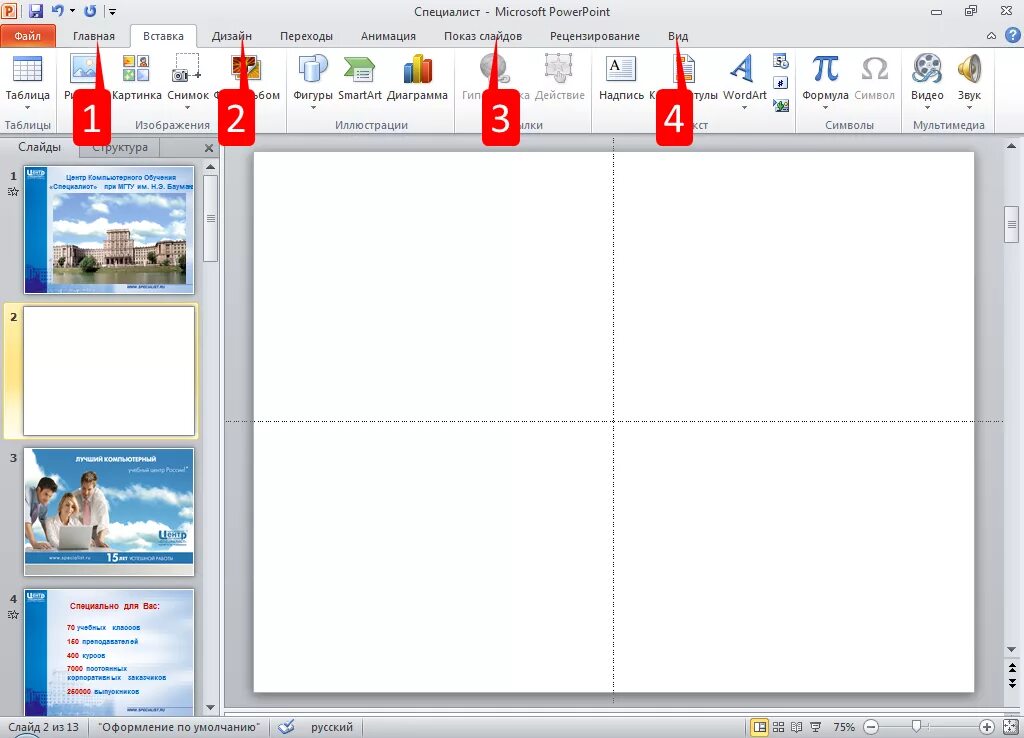
Task: Expand the arrow under Звук
Action: click(969, 108)
